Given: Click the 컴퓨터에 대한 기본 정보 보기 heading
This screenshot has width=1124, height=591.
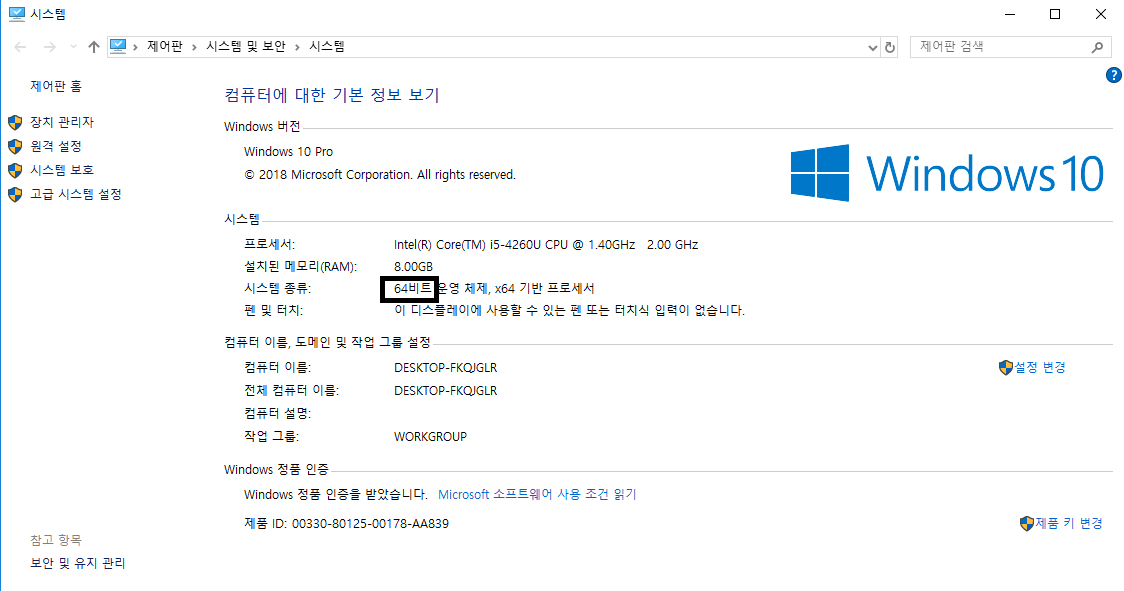Looking at the screenshot, I should tap(332, 95).
